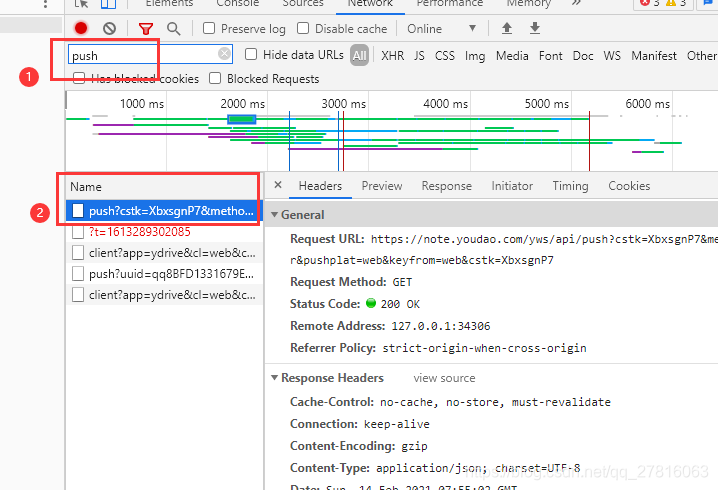Open the Response tab of request
This screenshot has width=718, height=490.
click(x=446, y=186)
